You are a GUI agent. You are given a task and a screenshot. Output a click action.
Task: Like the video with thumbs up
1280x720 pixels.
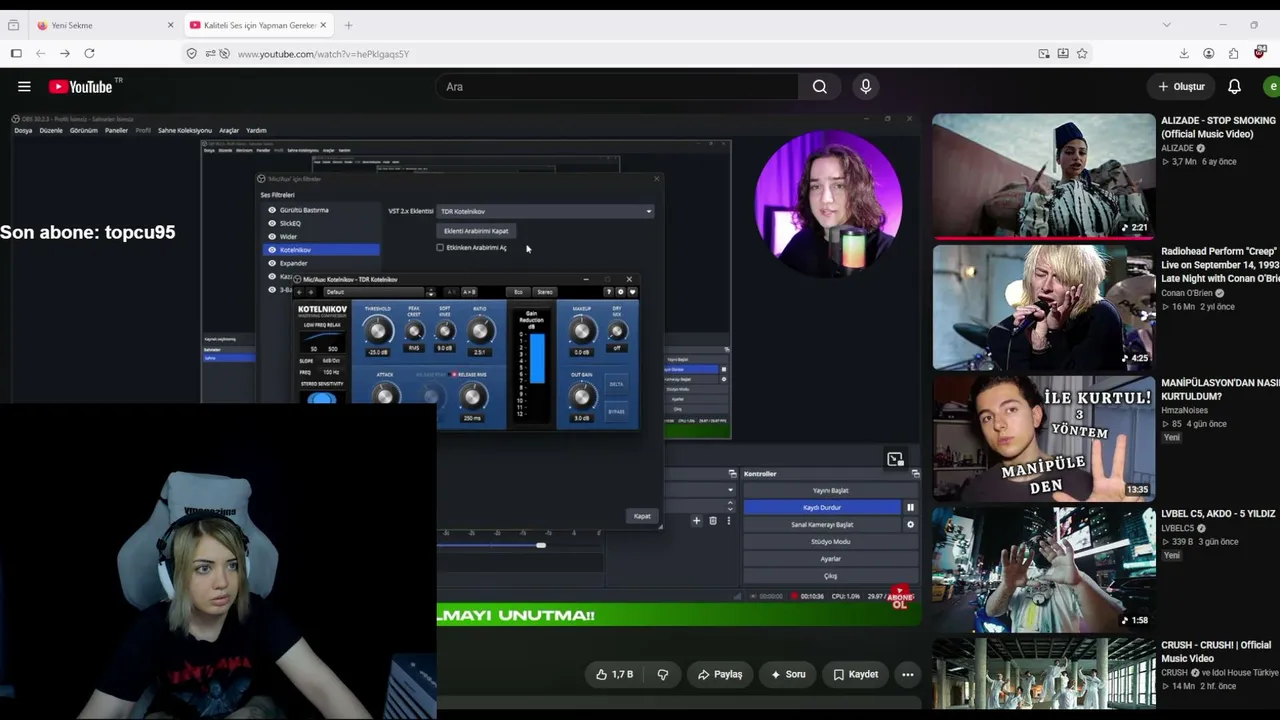coord(614,674)
